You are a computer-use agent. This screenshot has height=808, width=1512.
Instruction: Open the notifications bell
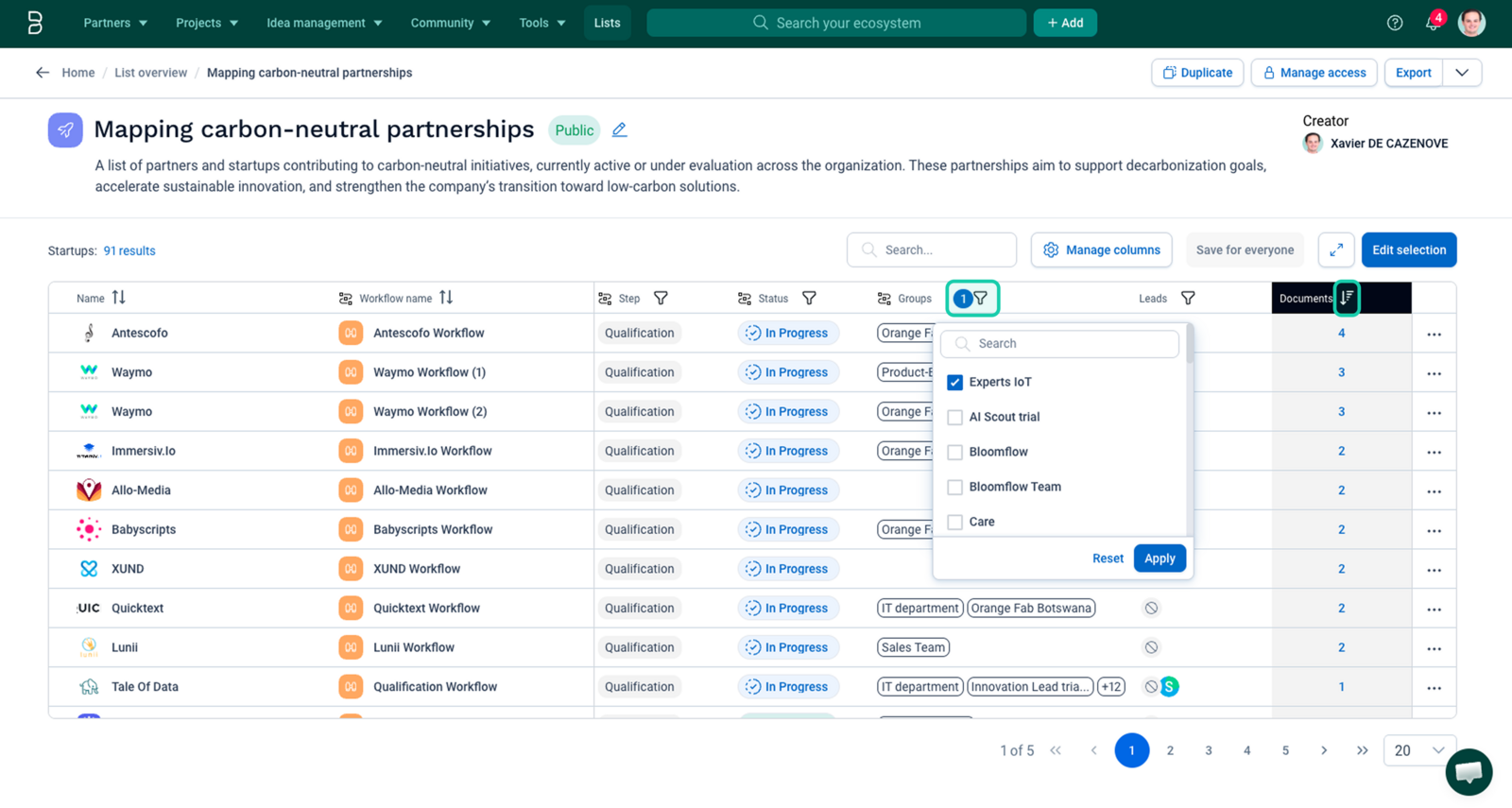coord(1434,23)
